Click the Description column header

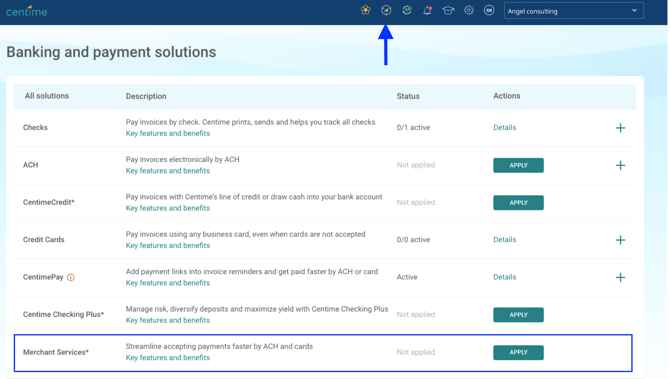point(146,96)
